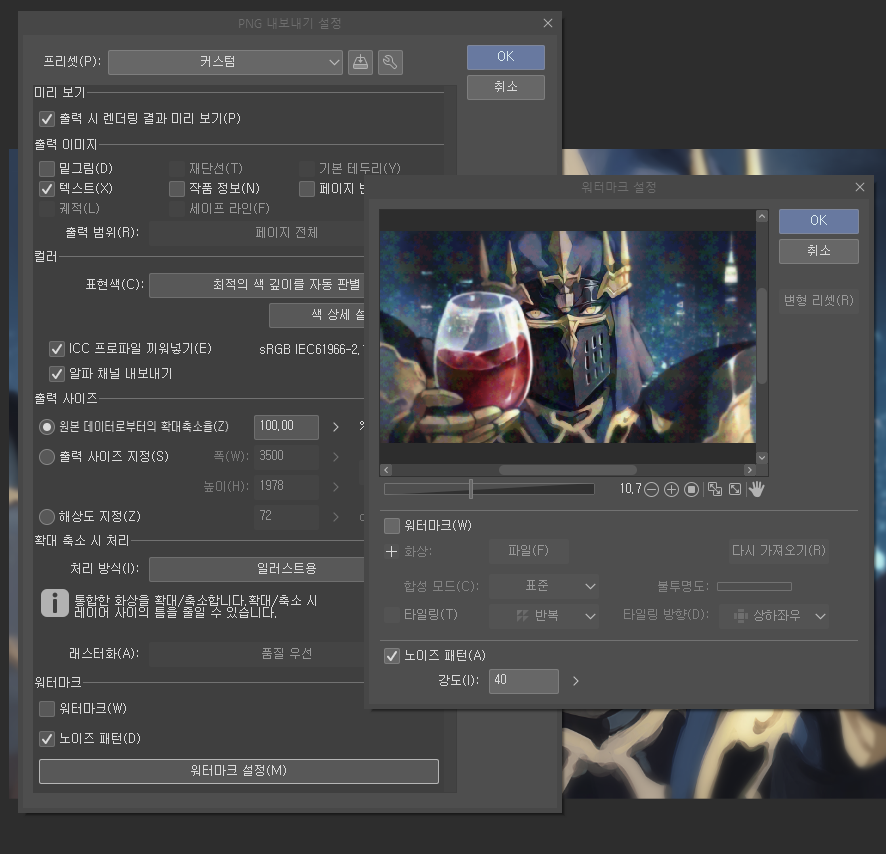Click the scale percentage field showing 100.00

pos(286,427)
